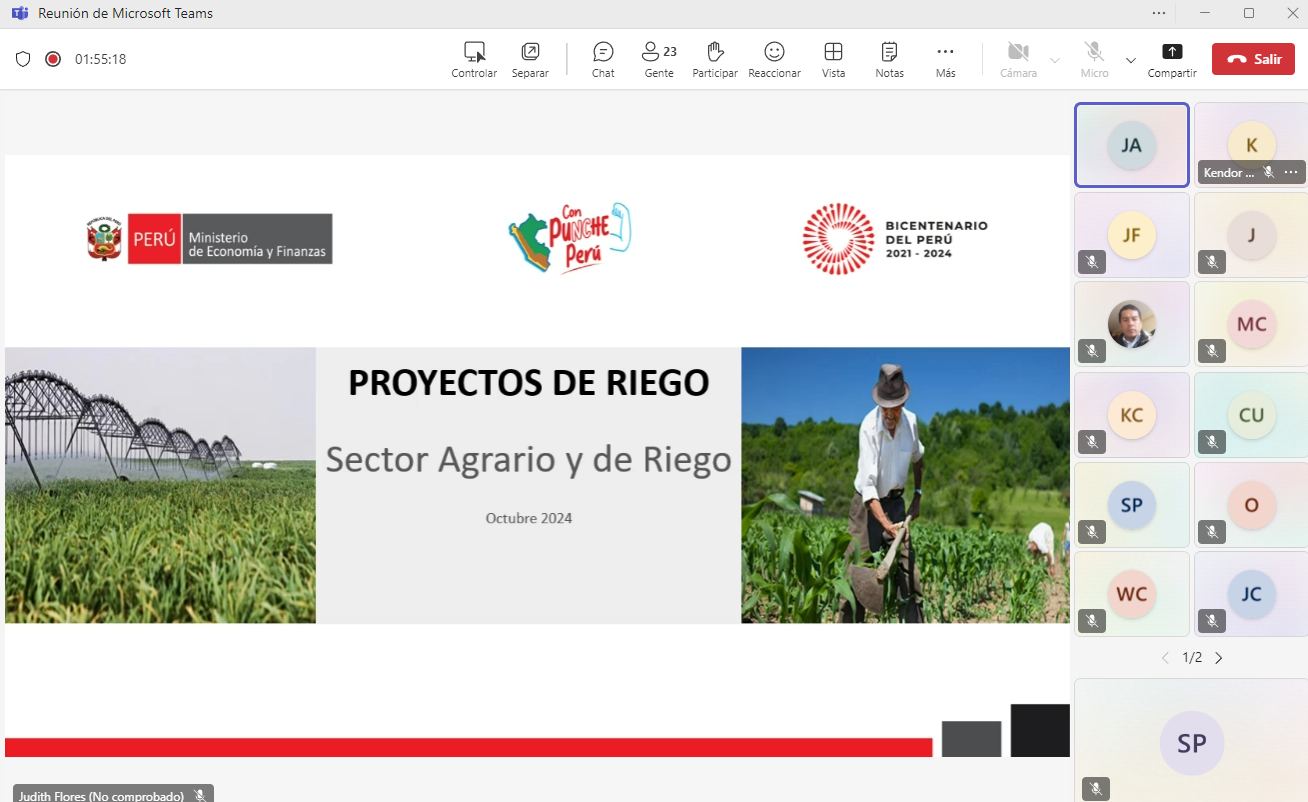Click the recording indicator in the toolbar
1308x802 pixels.
pyautogui.click(x=53, y=59)
